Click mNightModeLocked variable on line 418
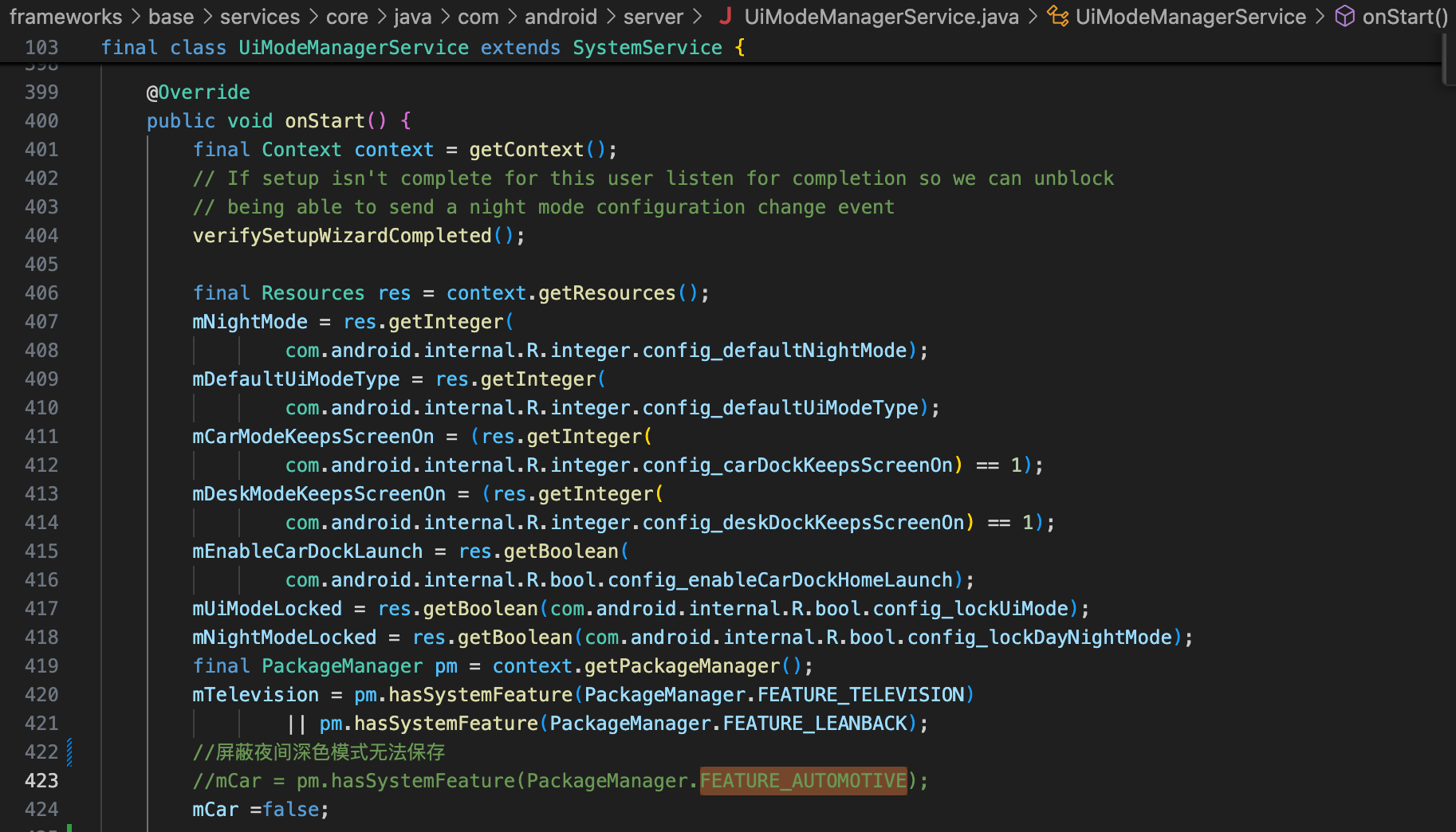This screenshot has height=832, width=1456. pyautogui.click(x=285, y=638)
